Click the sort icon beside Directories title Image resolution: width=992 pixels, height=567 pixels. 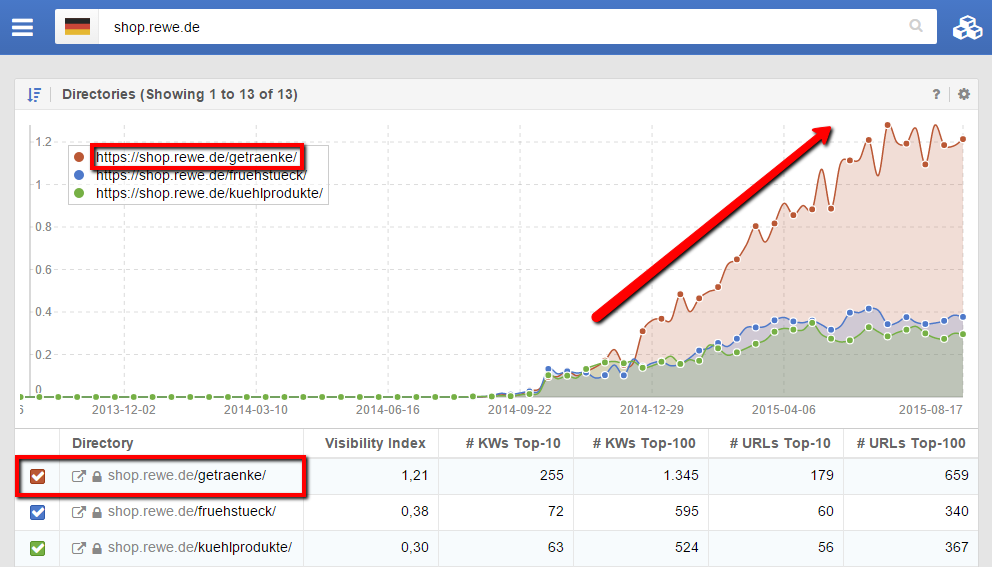(35, 94)
